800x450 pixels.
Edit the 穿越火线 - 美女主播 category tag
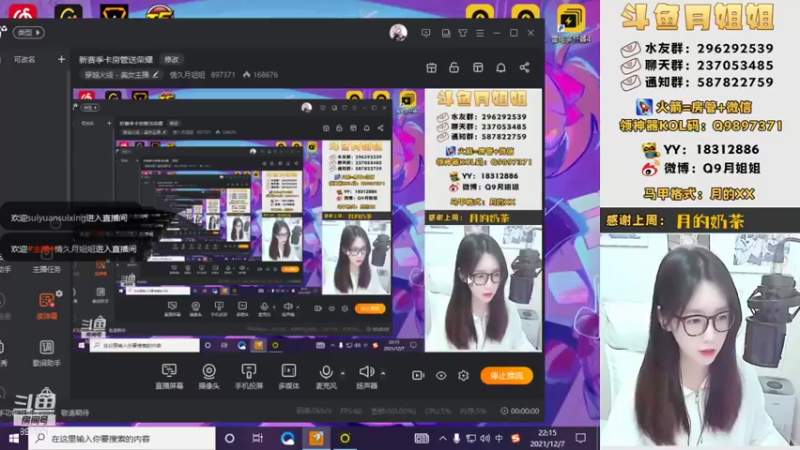tap(121, 74)
